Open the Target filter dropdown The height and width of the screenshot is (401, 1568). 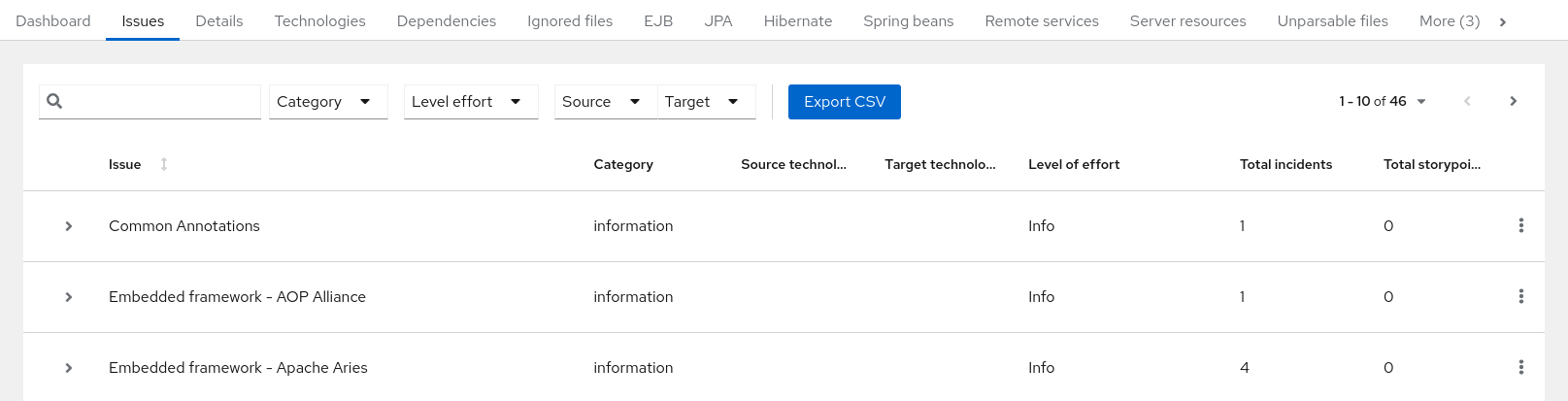click(x=704, y=102)
